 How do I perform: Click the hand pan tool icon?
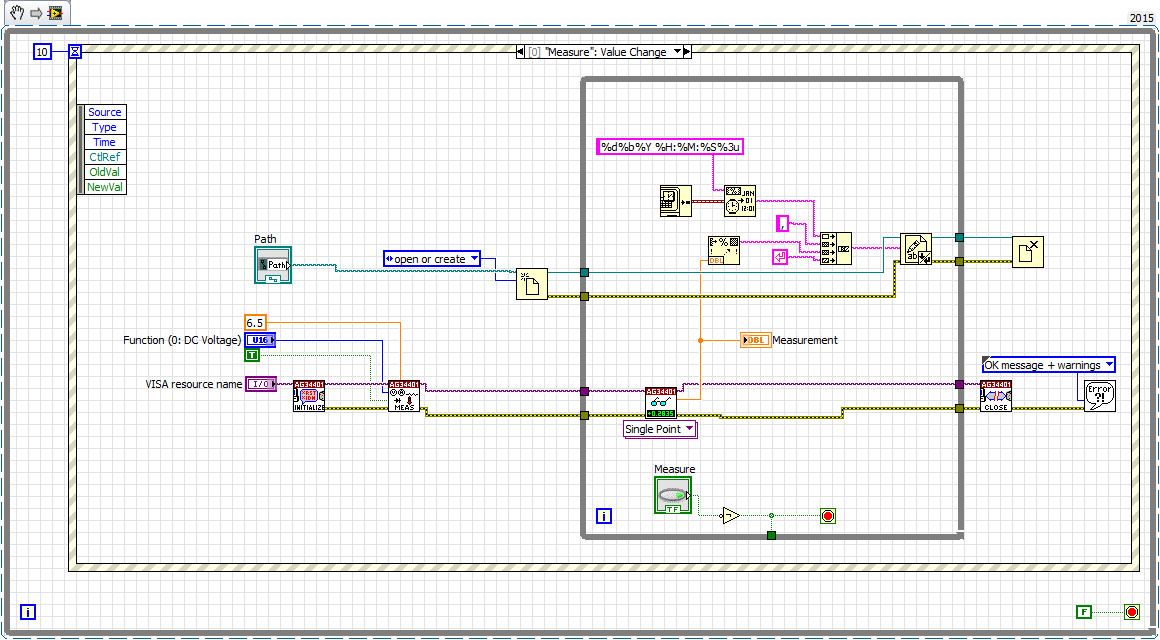(18, 13)
